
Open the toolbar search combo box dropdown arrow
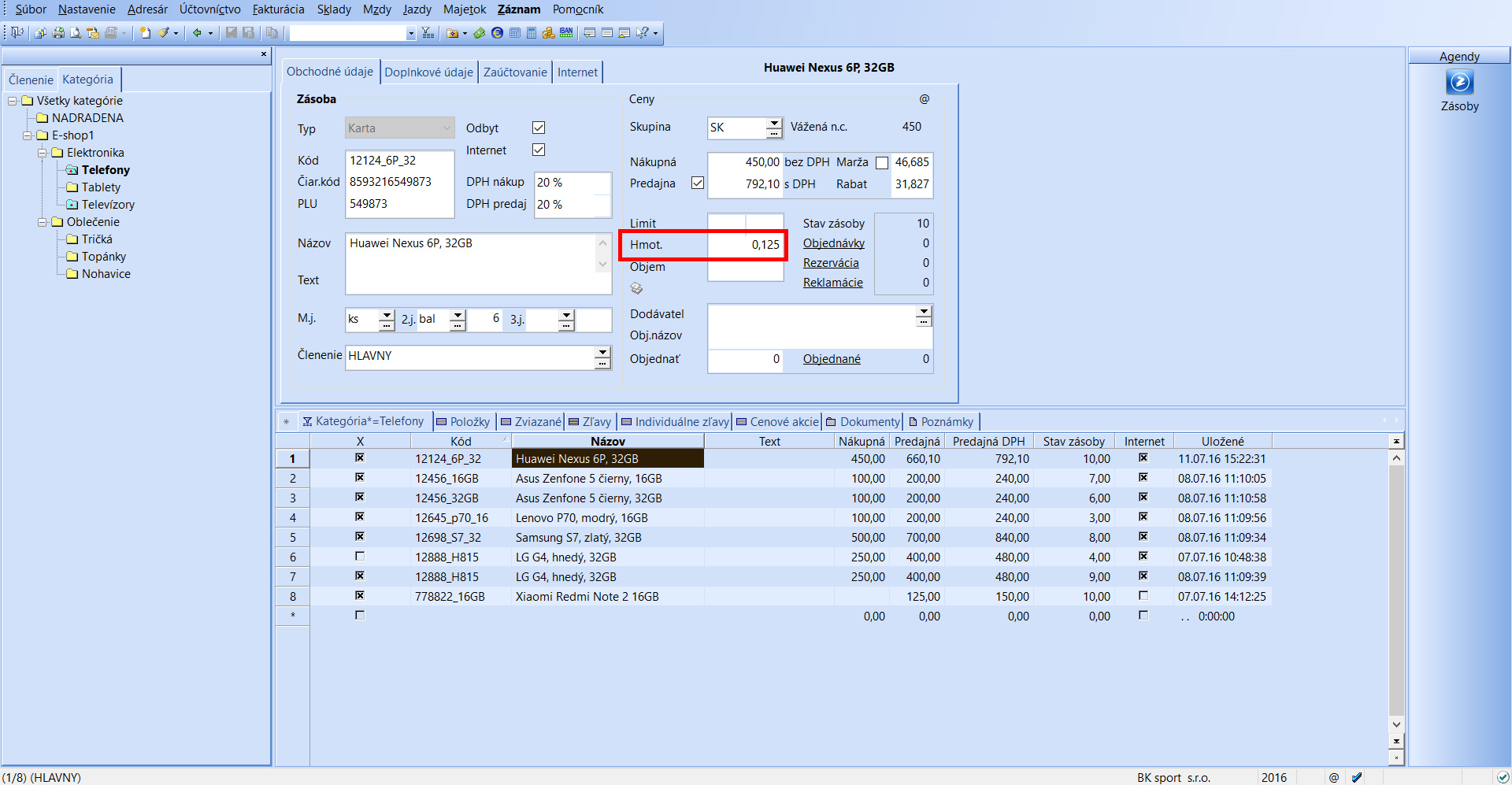point(410,33)
